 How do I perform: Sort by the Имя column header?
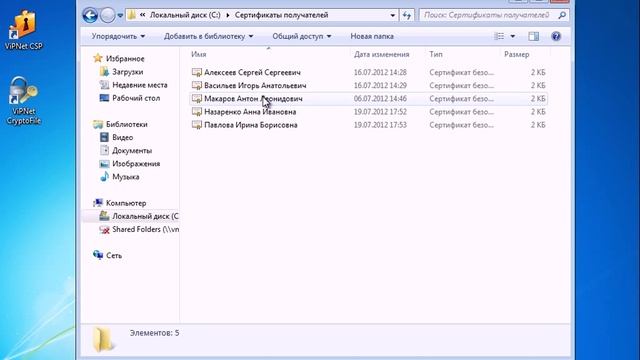tap(199, 54)
